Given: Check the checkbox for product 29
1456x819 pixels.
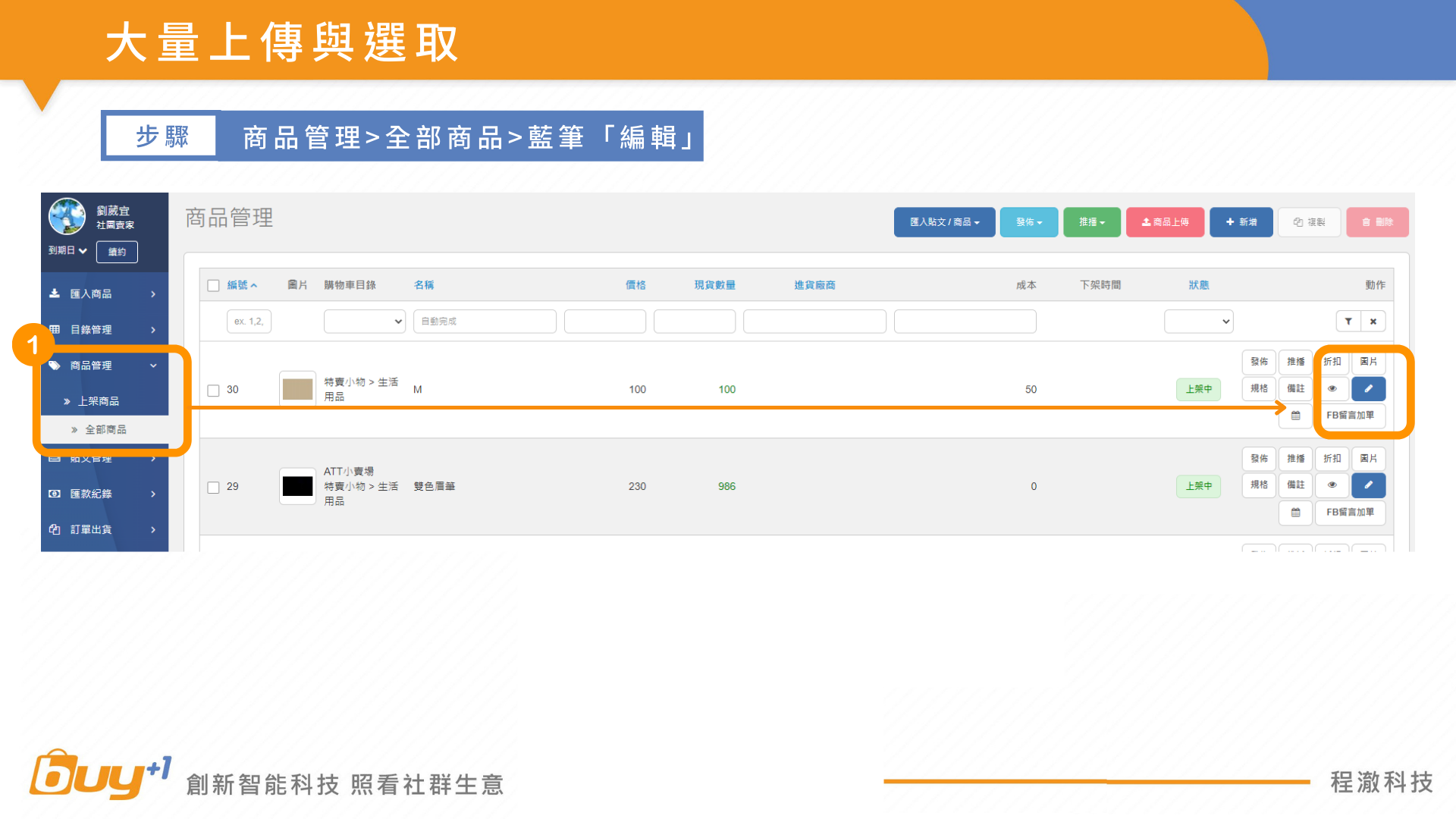Looking at the screenshot, I should pos(213,487).
